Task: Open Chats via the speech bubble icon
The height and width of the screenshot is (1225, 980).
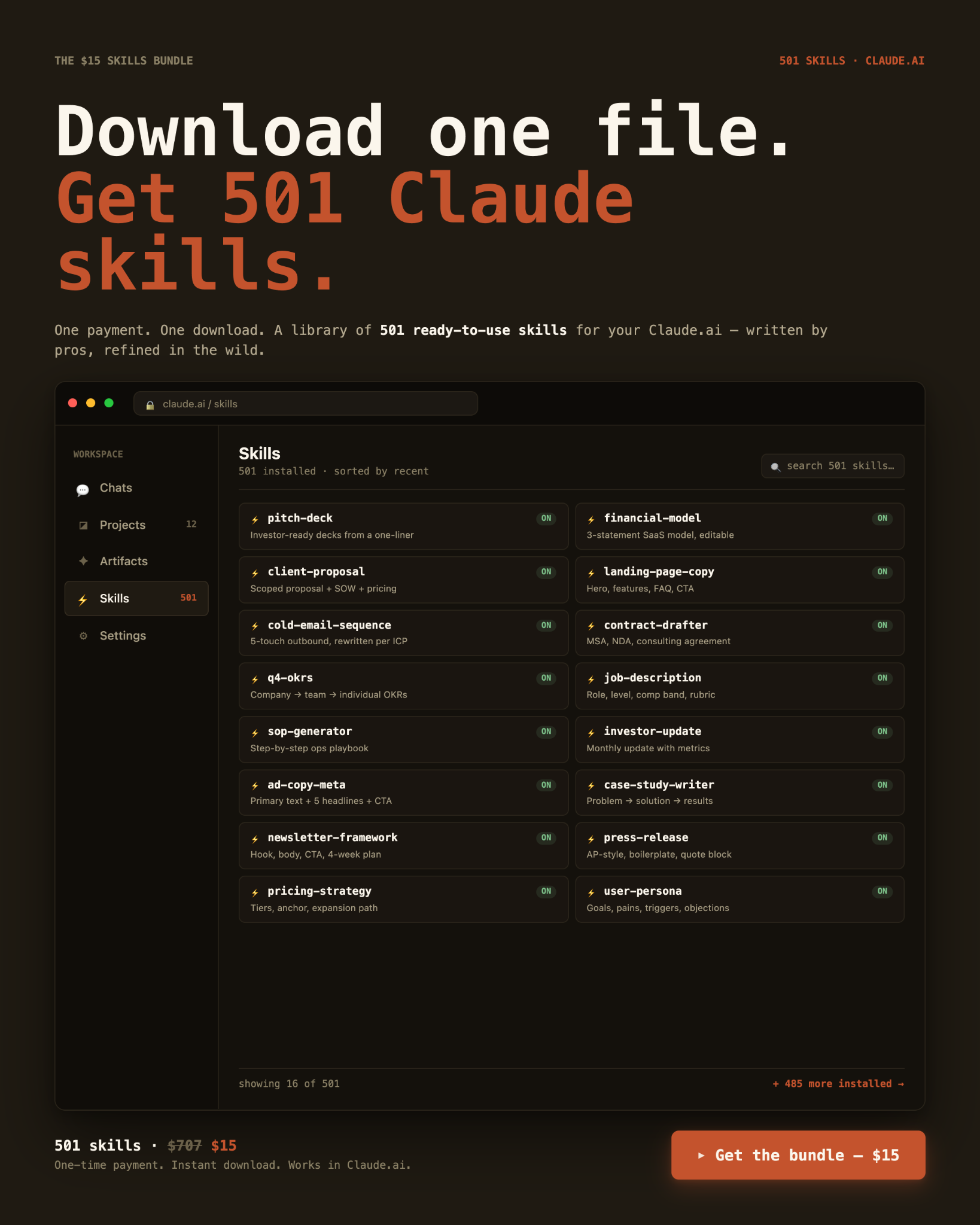Action: [x=83, y=489]
